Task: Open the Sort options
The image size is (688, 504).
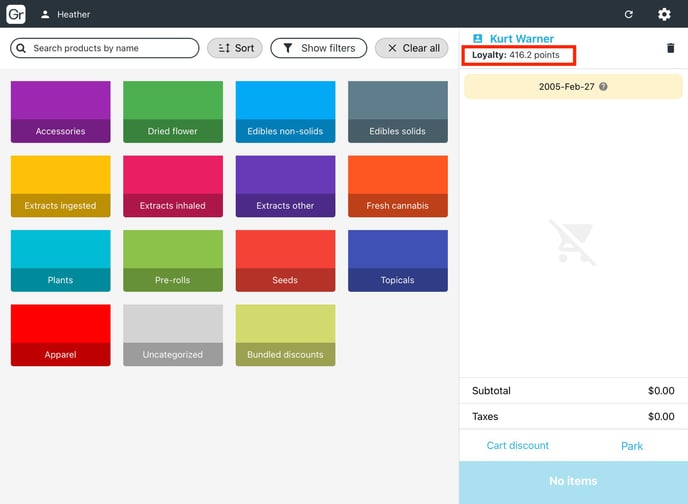Action: (x=235, y=48)
